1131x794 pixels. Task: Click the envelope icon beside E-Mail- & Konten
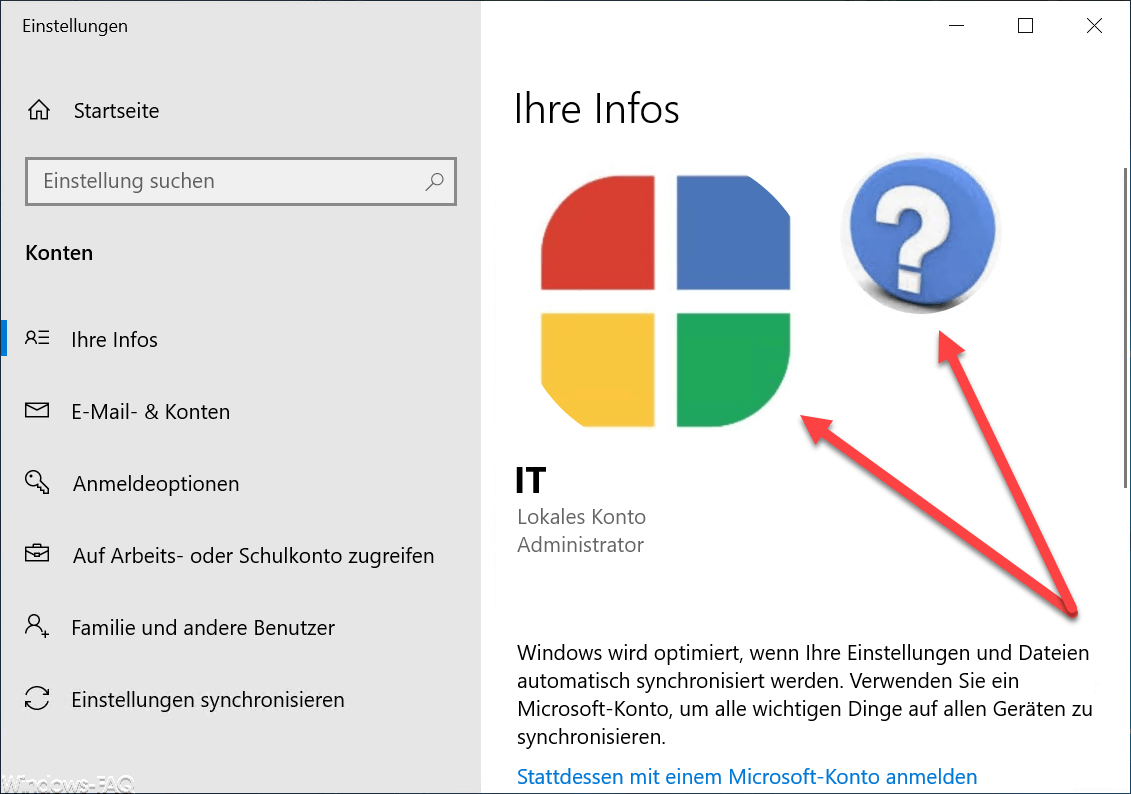(x=38, y=411)
